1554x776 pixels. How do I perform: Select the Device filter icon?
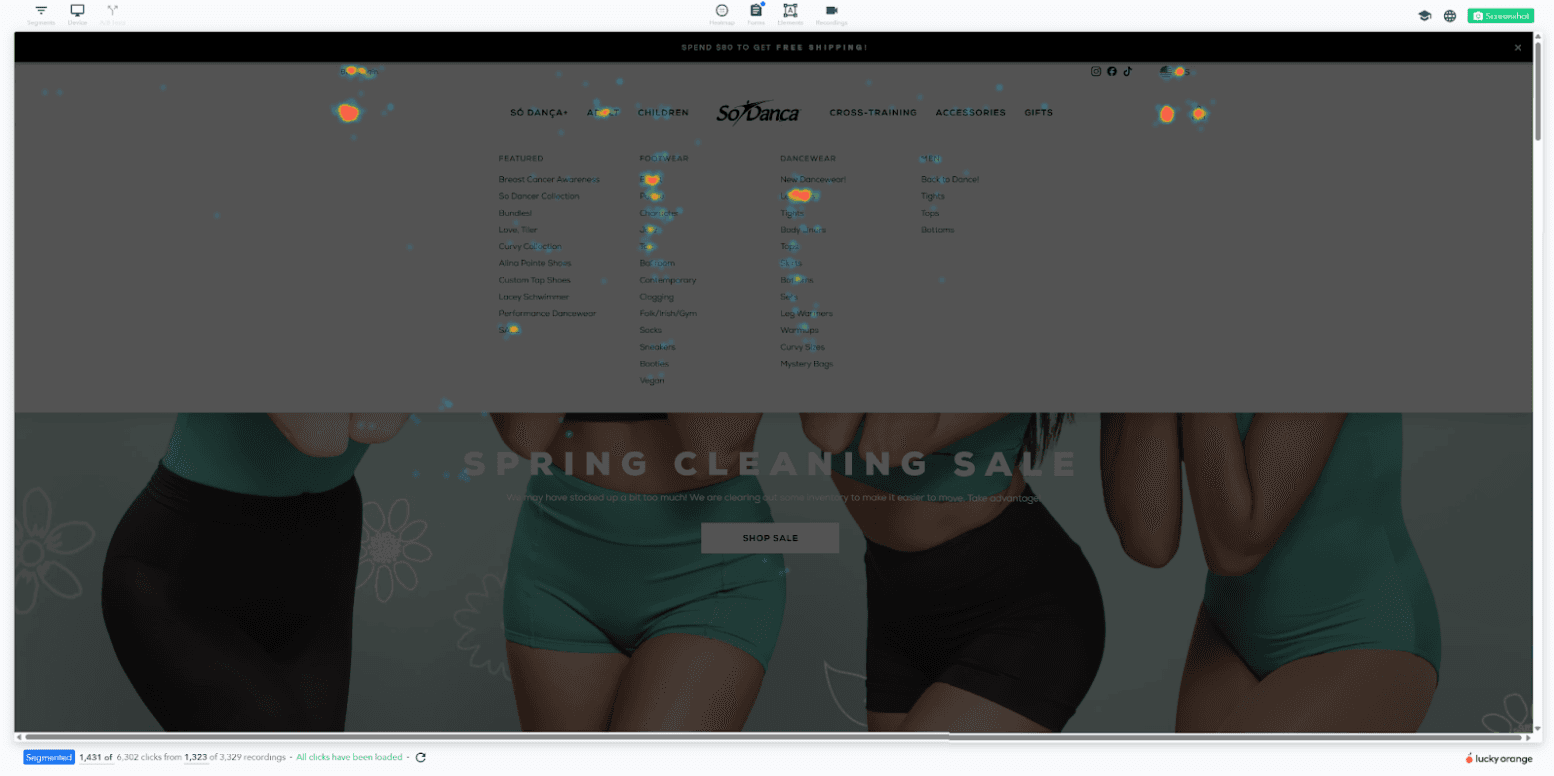(x=77, y=12)
